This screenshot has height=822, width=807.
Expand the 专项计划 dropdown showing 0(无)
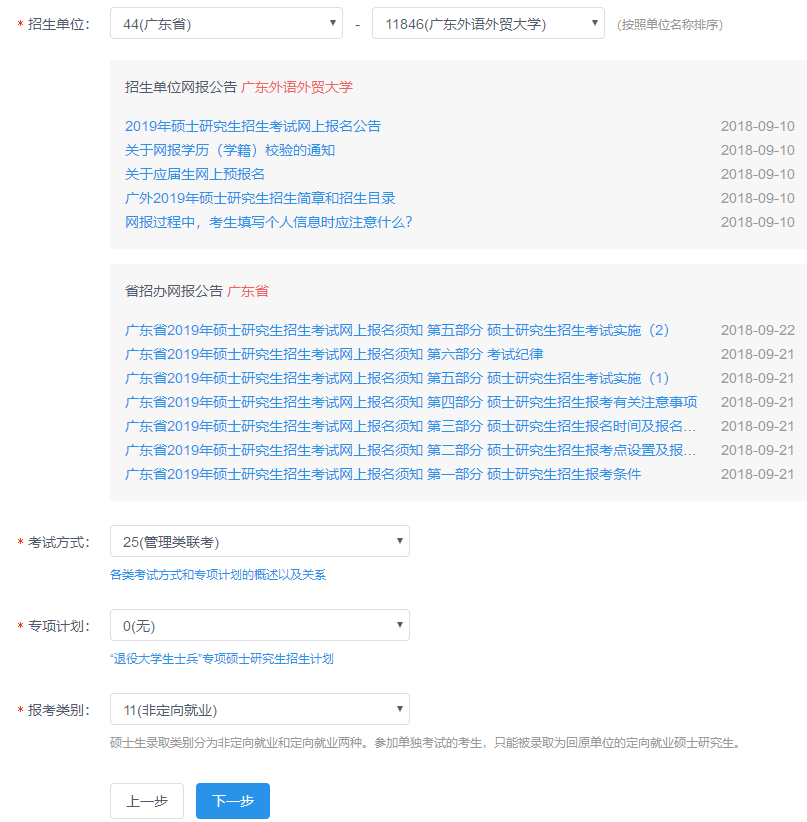pyautogui.click(x=259, y=626)
